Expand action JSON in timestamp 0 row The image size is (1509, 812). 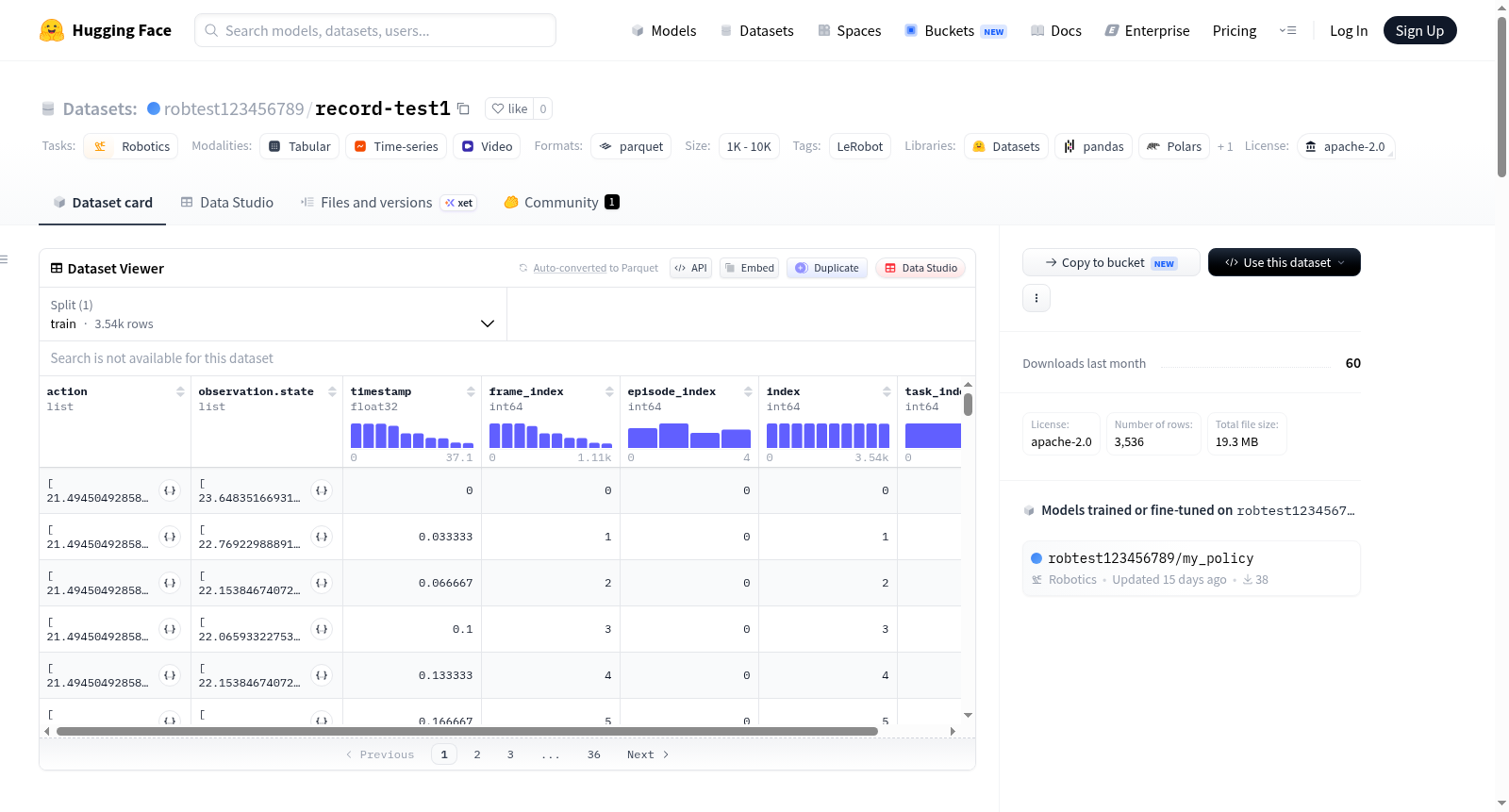pyautogui.click(x=170, y=490)
